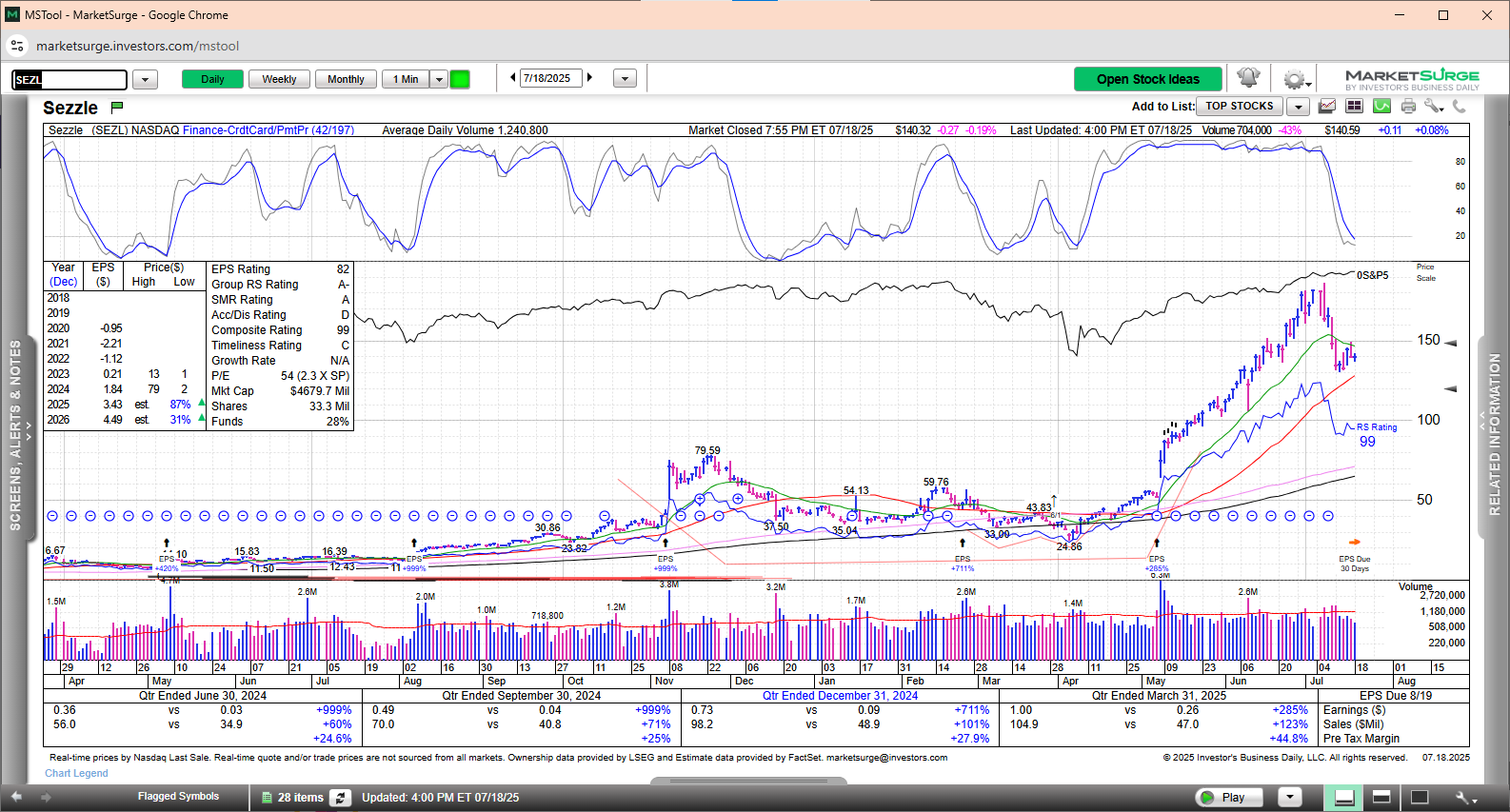This screenshot has height=812, width=1510.
Task: Navigate back with bottom-bar left arrow
Action: pyautogui.click(x=16, y=797)
